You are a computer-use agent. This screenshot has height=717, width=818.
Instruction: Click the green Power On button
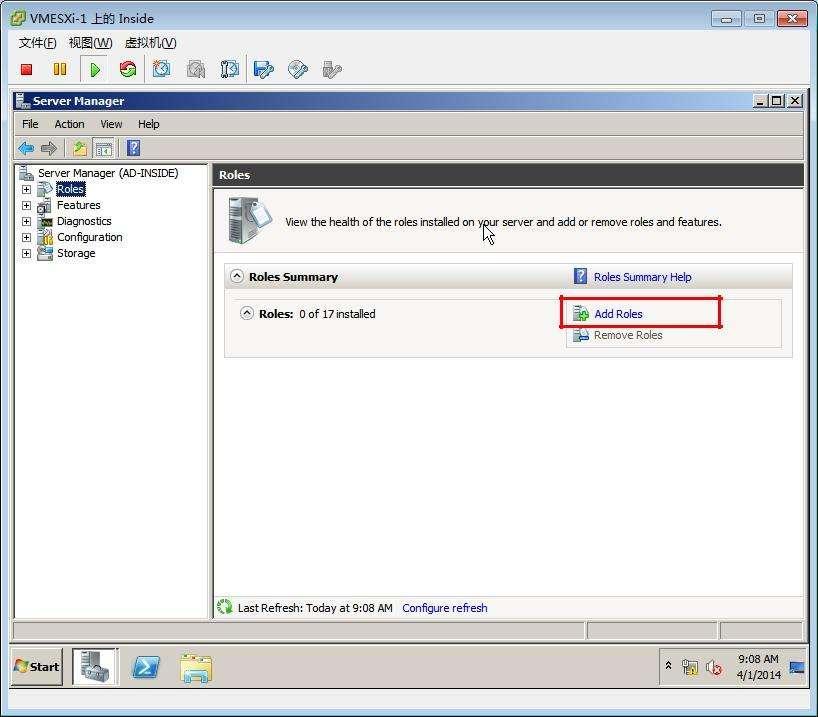95,69
